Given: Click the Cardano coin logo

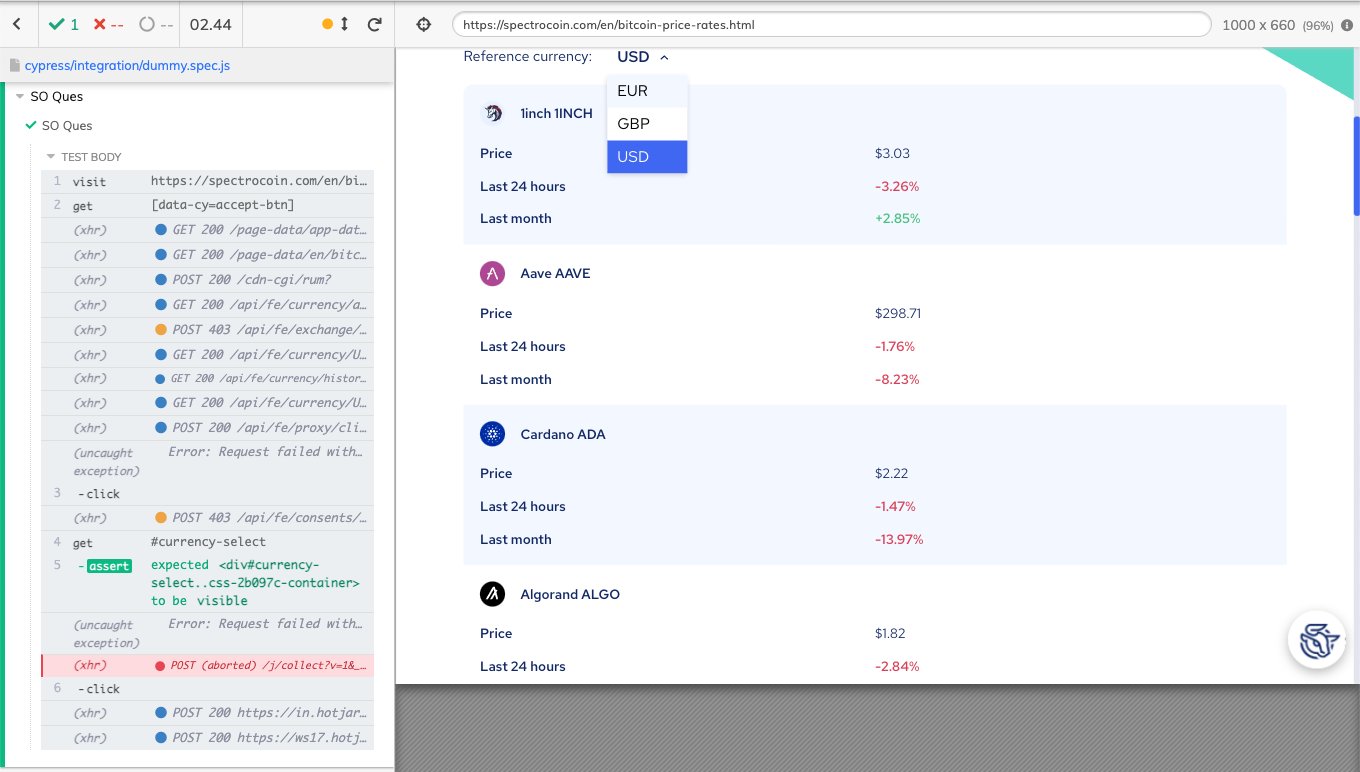Looking at the screenshot, I should click(x=492, y=434).
